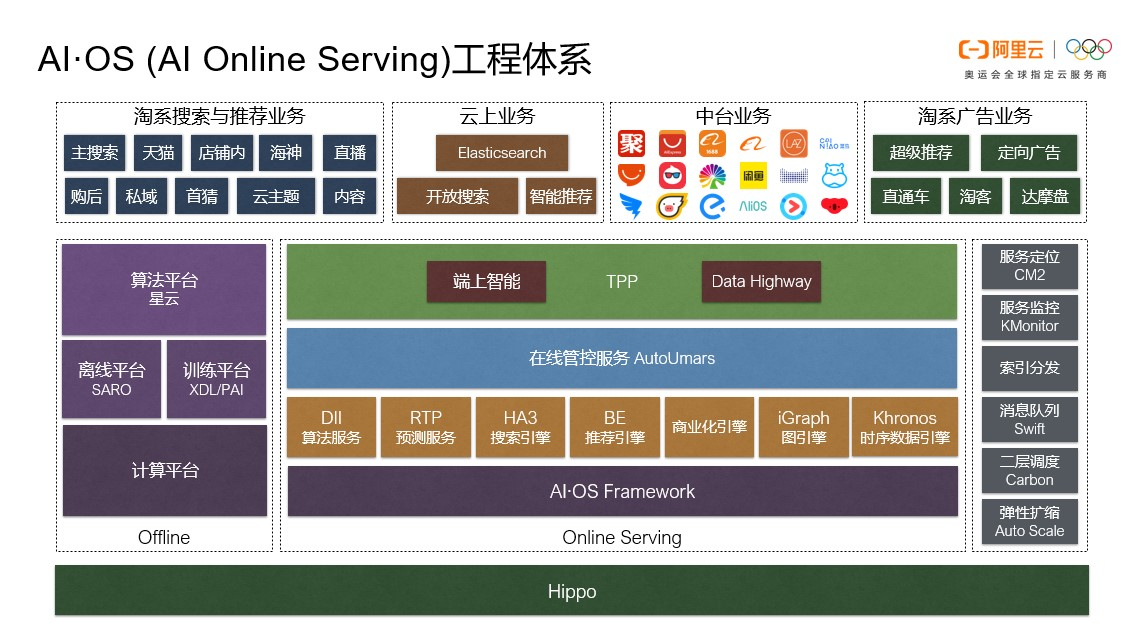The image size is (1143, 638).
Task: Click the red Kaola koala icon
Action: 834,206
